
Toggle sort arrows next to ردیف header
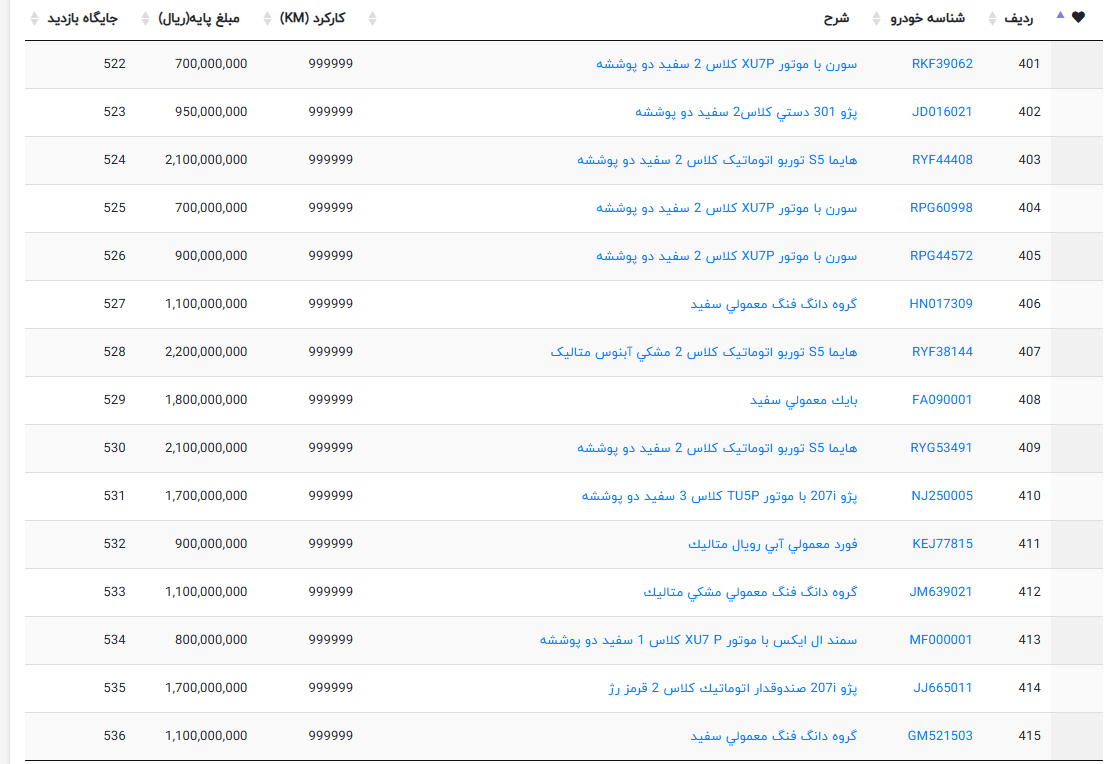(x=992, y=19)
